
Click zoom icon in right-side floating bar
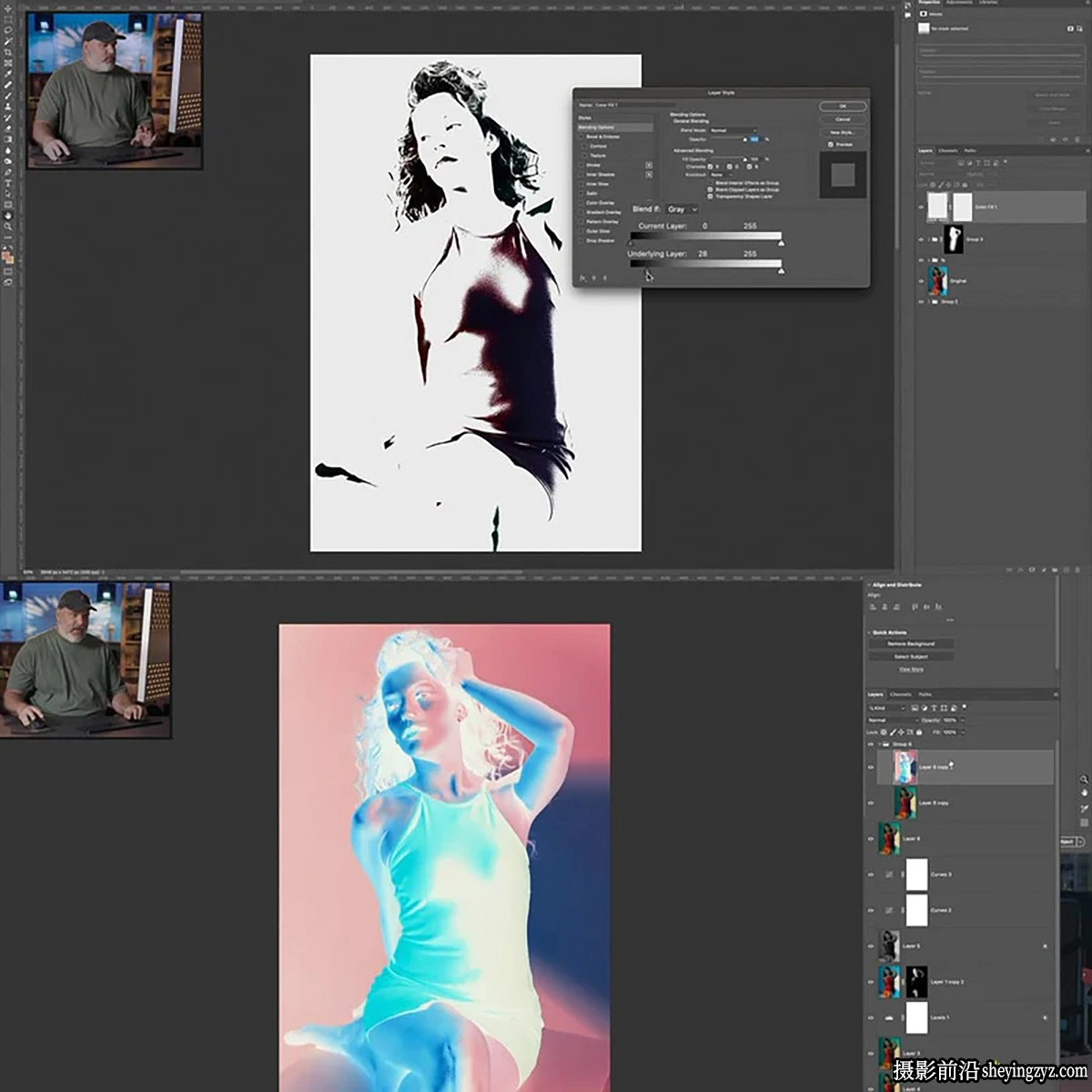(1084, 780)
